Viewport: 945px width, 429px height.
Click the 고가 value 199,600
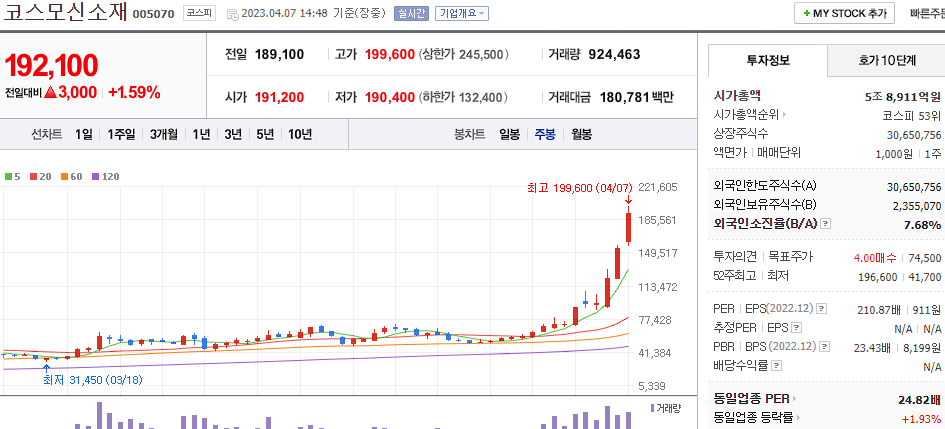click(389, 55)
